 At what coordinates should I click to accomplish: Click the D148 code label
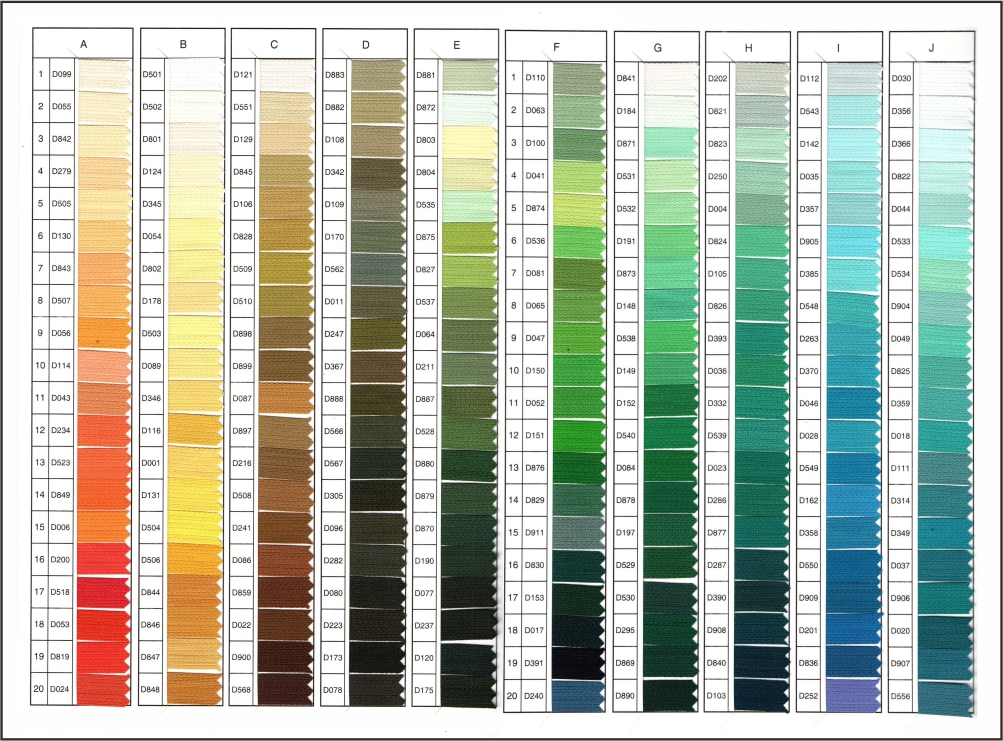click(x=626, y=306)
